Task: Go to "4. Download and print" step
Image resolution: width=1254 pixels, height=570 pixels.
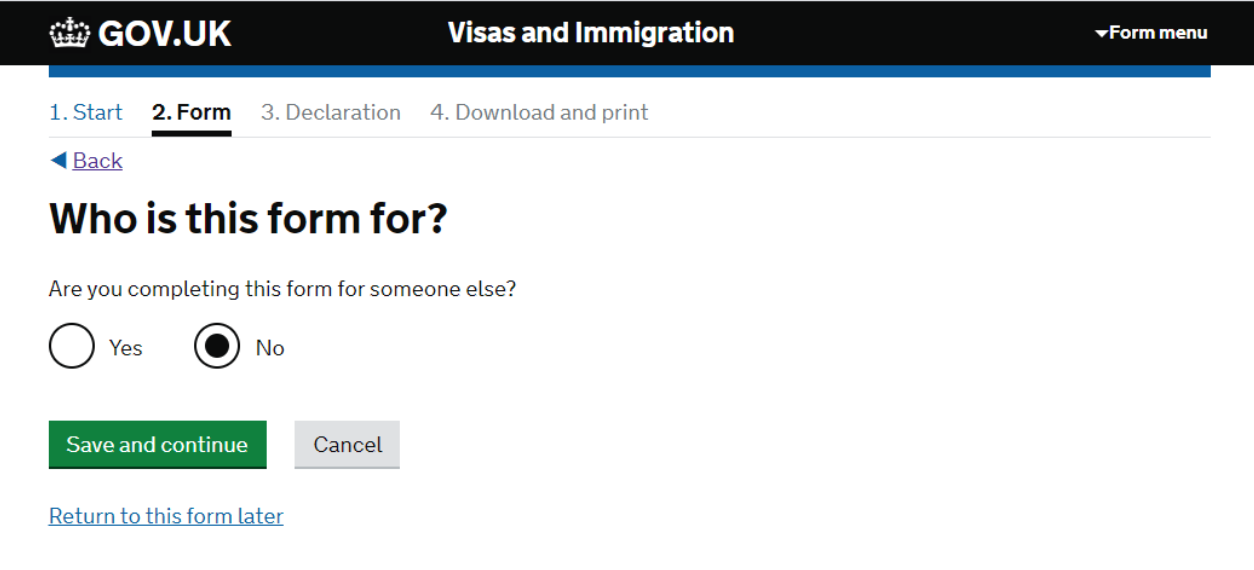Action: point(539,112)
